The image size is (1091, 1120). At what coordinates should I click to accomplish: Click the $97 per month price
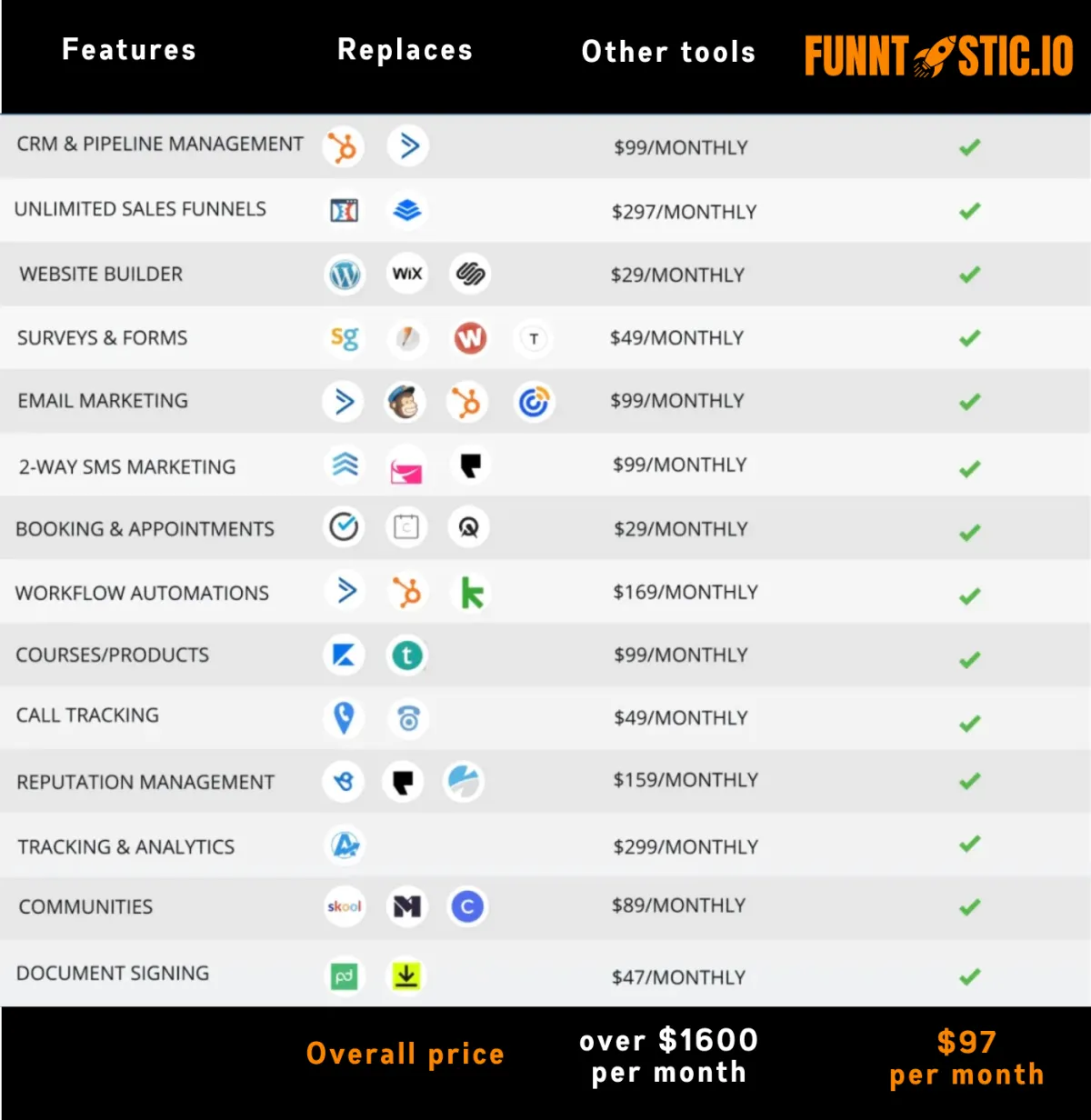point(967,1057)
